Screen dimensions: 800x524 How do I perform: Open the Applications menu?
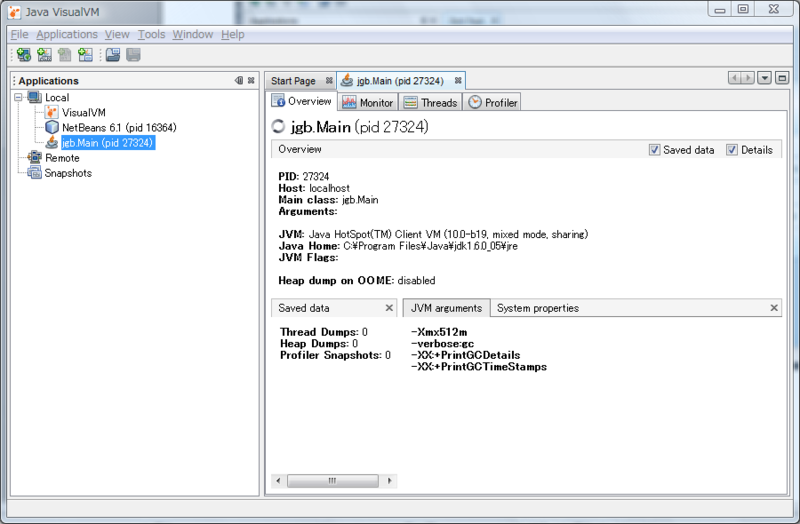pos(67,34)
